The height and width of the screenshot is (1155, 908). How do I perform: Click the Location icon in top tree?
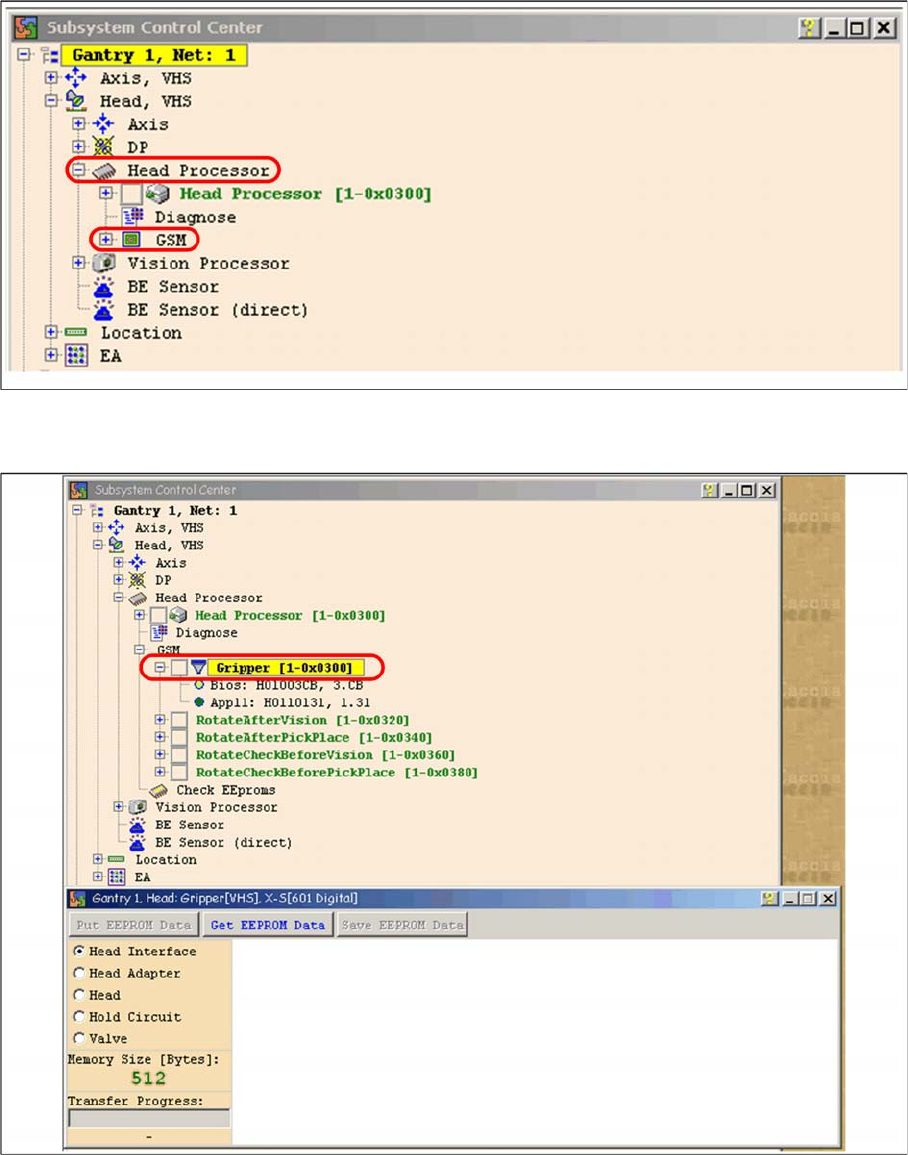76,333
